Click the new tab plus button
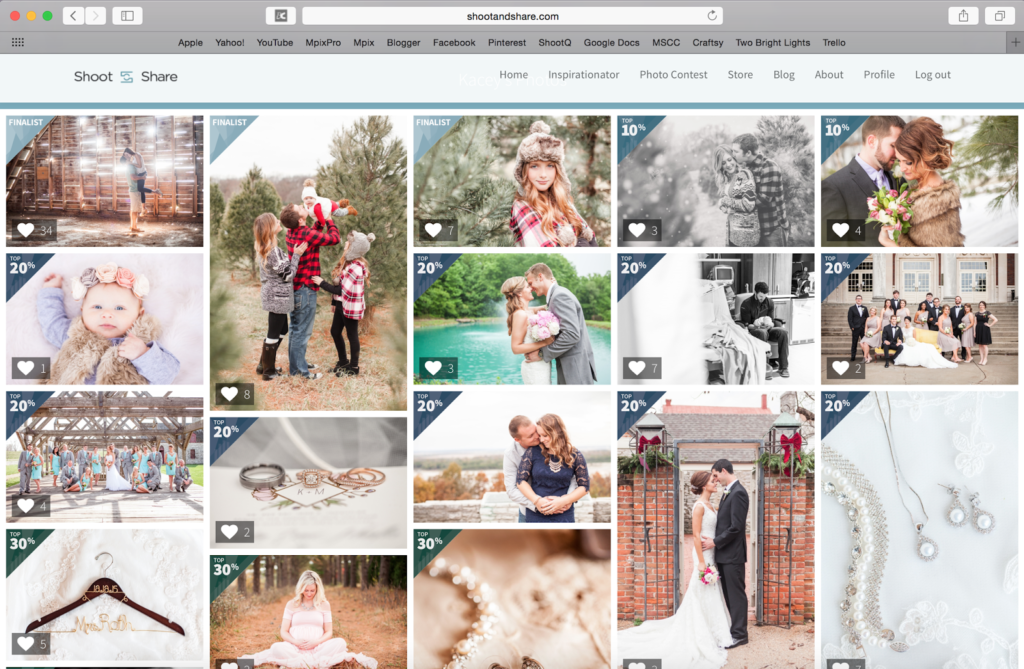This screenshot has height=669, width=1024. click(1016, 42)
